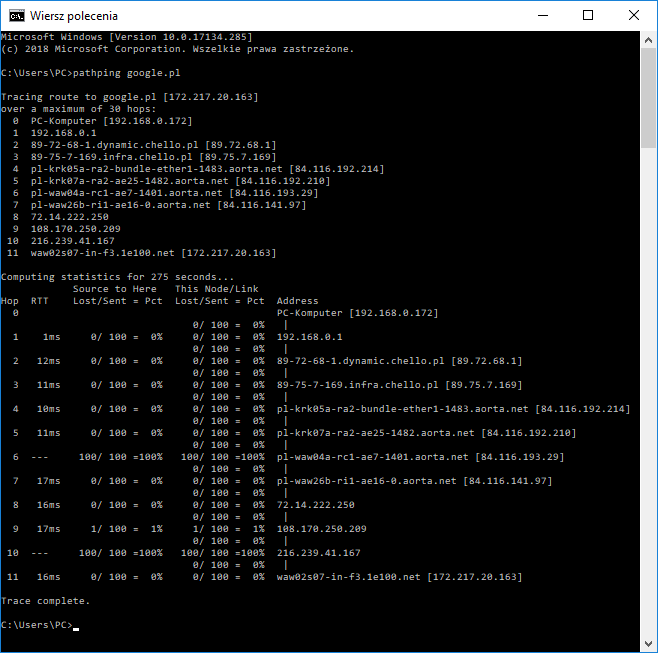Maximize the Wiersz polecenia window
This screenshot has height=653, width=658.
[x=587, y=15]
